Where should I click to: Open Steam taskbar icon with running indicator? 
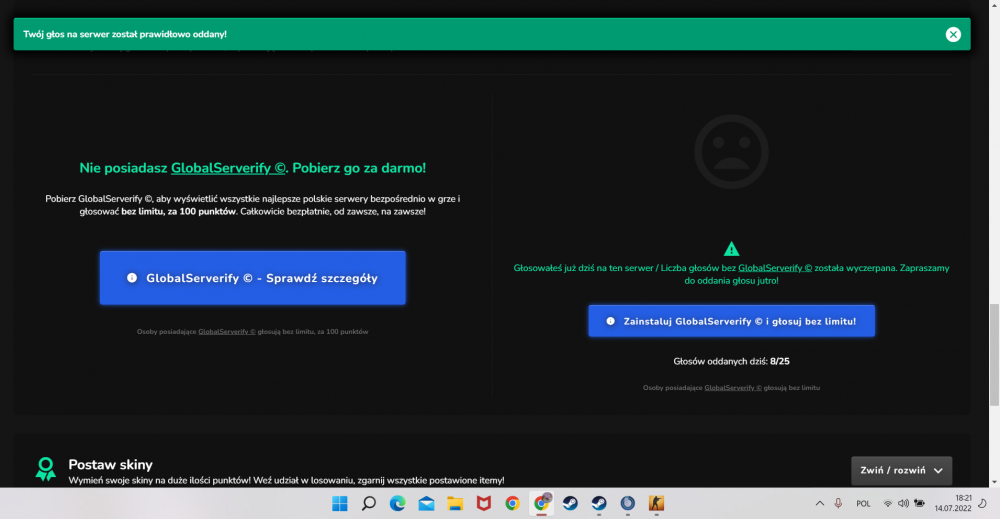(599, 504)
